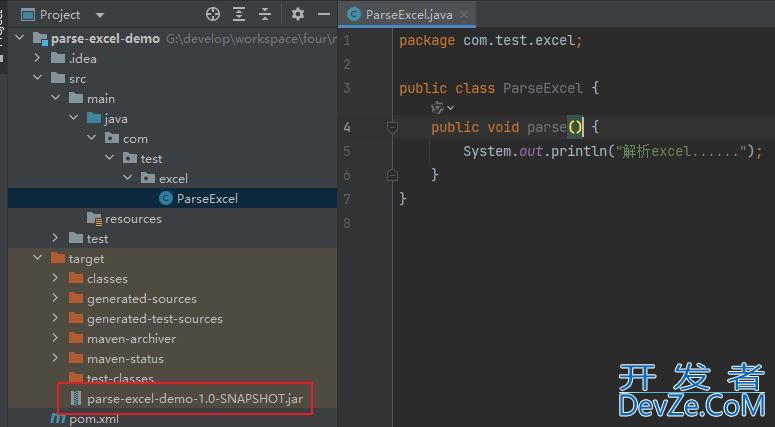Screen dimensions: 775x427
Task: Expand the test folder under src
Action: pos(55,238)
